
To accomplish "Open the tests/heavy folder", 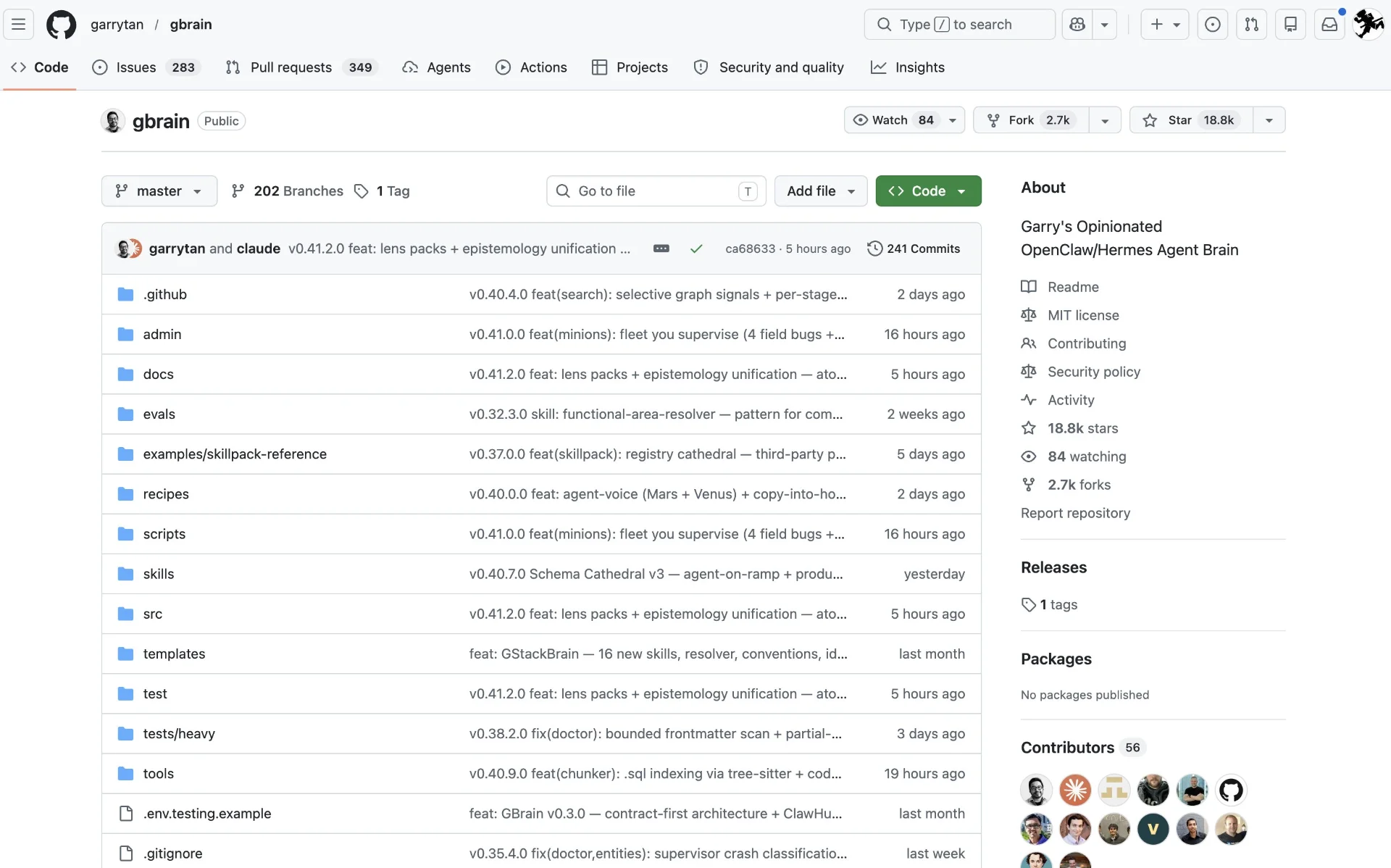I will (179, 733).
